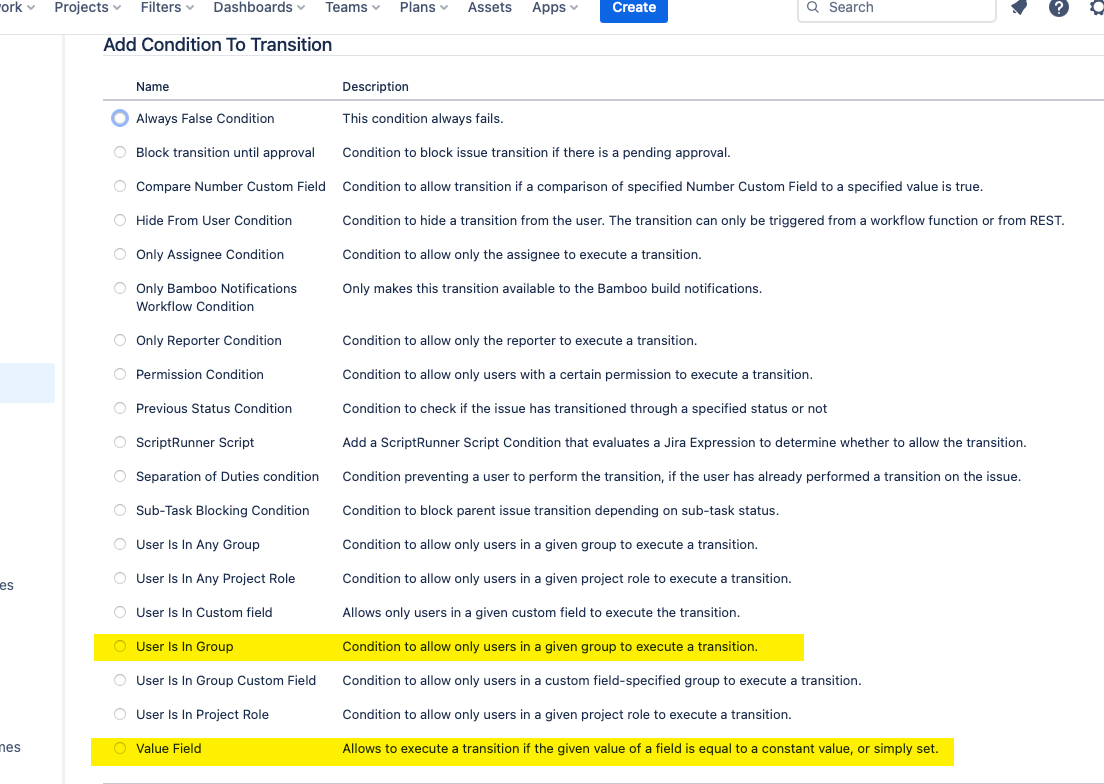
Task: Select the Only Assignee Condition option
Action: pos(119,254)
